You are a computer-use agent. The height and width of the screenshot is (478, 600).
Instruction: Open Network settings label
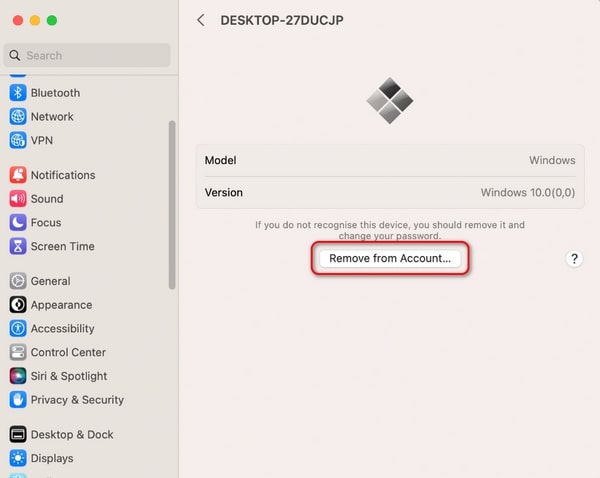[52, 117]
